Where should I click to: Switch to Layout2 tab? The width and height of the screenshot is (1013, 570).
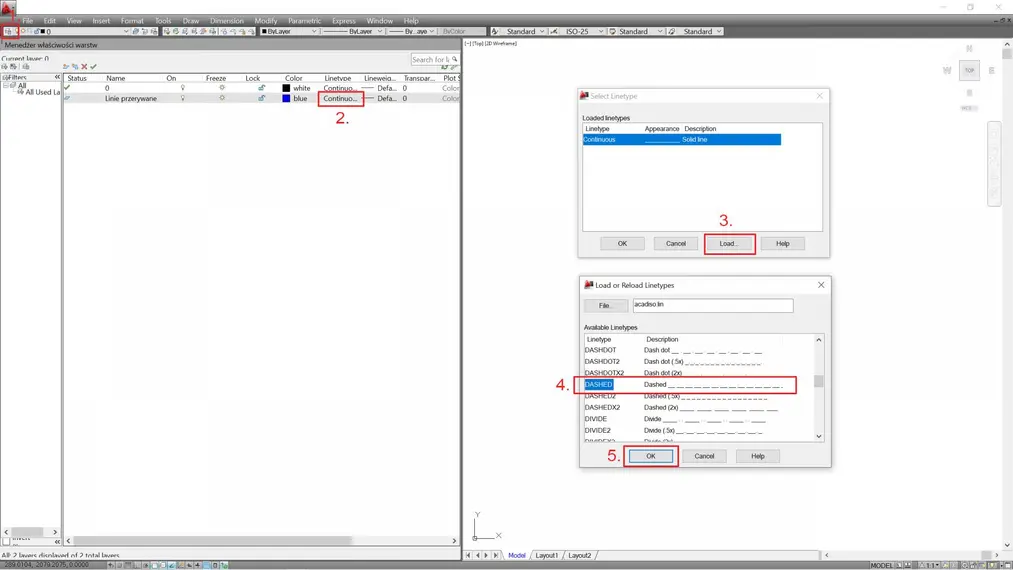click(580, 555)
